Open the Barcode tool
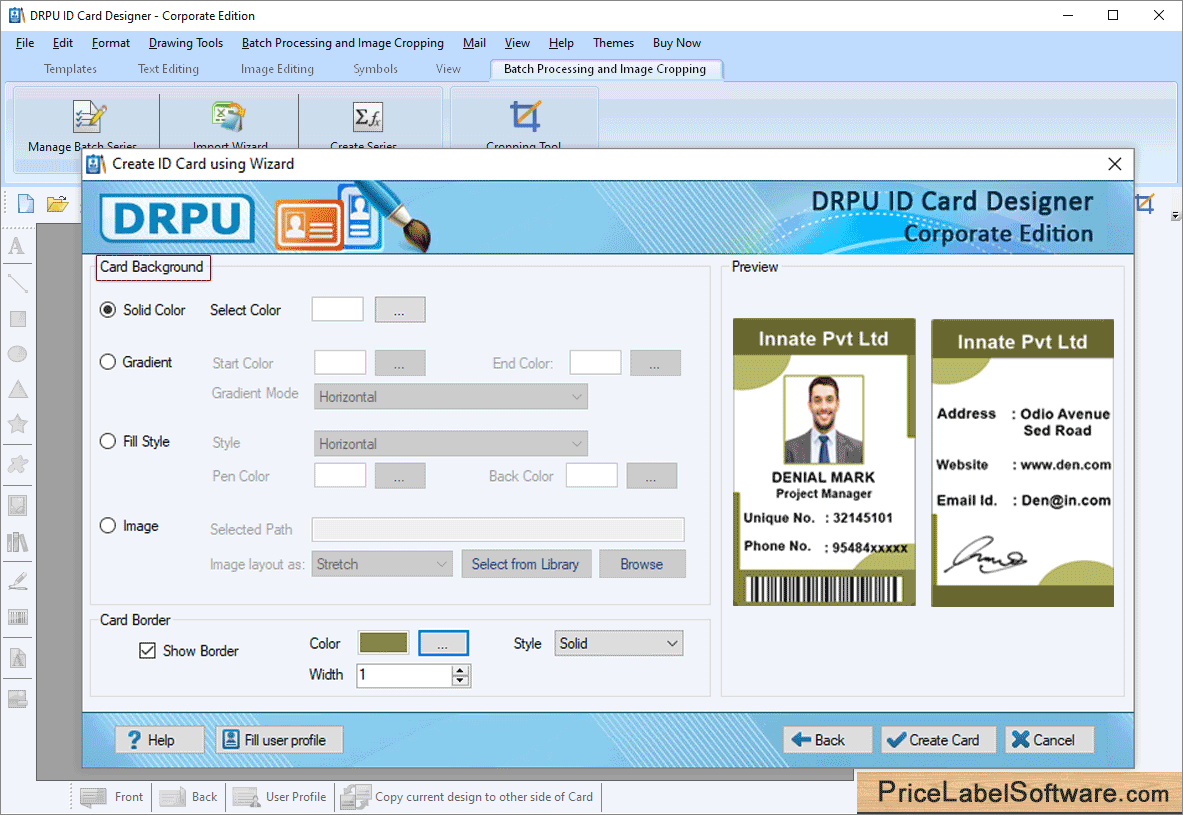 point(17,617)
